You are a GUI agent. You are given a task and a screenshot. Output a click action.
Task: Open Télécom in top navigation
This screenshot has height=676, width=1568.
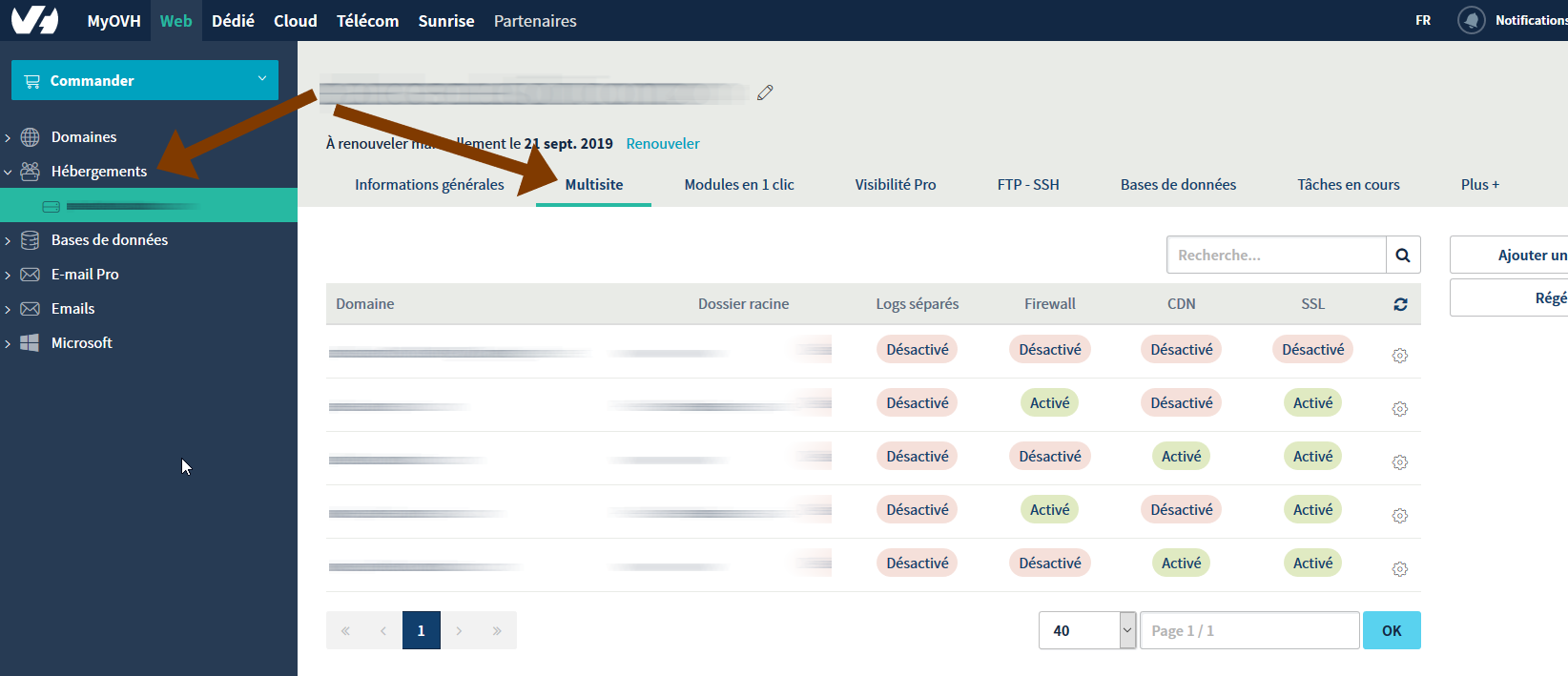(x=367, y=21)
